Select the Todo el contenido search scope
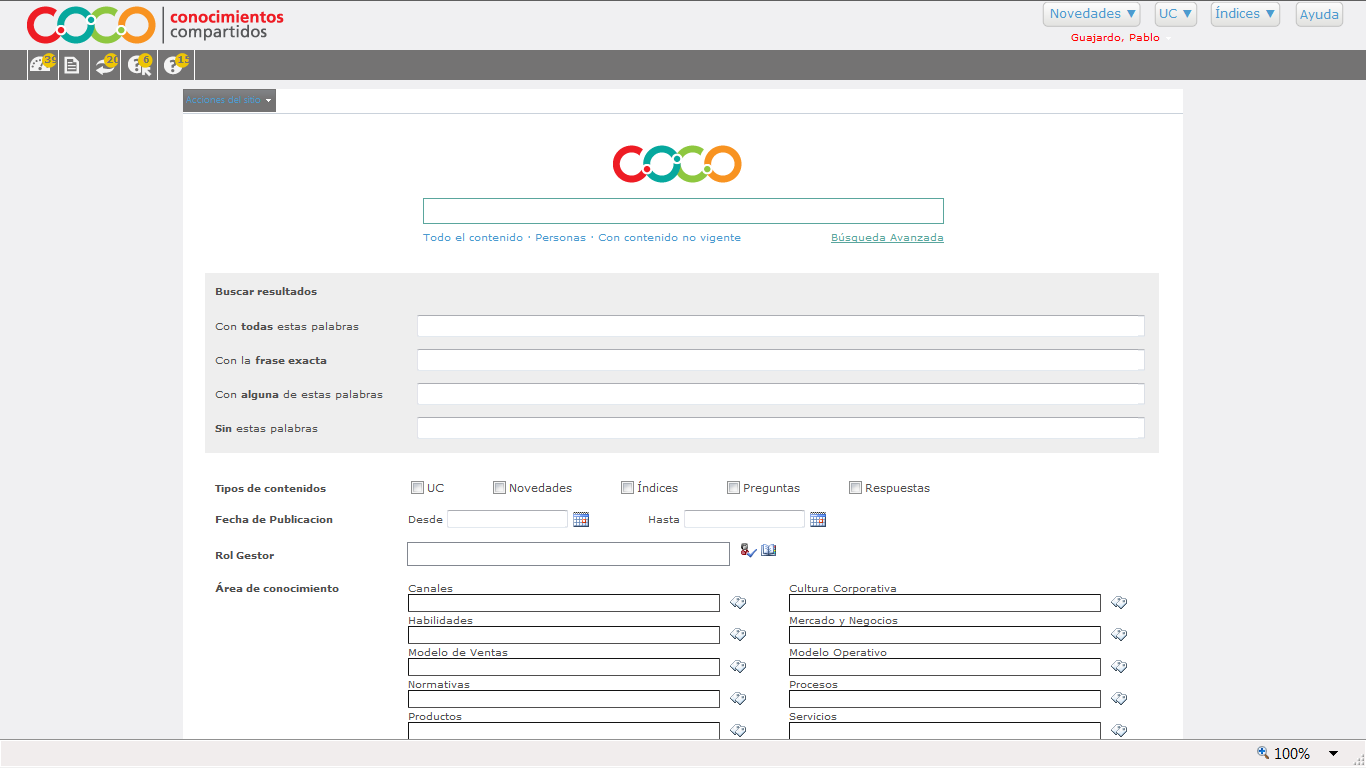 click(x=473, y=238)
